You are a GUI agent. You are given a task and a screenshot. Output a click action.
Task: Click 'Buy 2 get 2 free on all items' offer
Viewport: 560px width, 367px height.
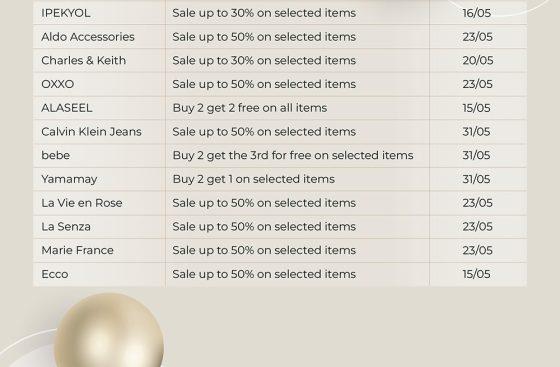pyautogui.click(x=250, y=108)
